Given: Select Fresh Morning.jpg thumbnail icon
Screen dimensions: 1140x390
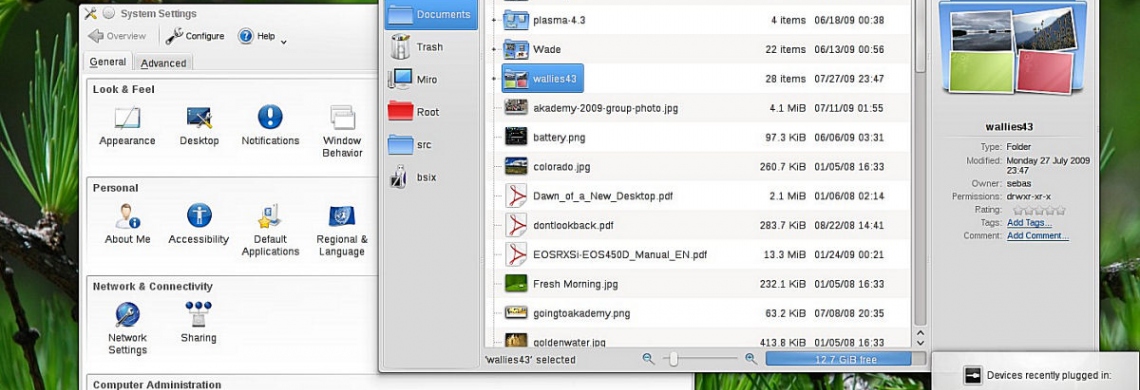Looking at the screenshot, I should (x=515, y=283).
